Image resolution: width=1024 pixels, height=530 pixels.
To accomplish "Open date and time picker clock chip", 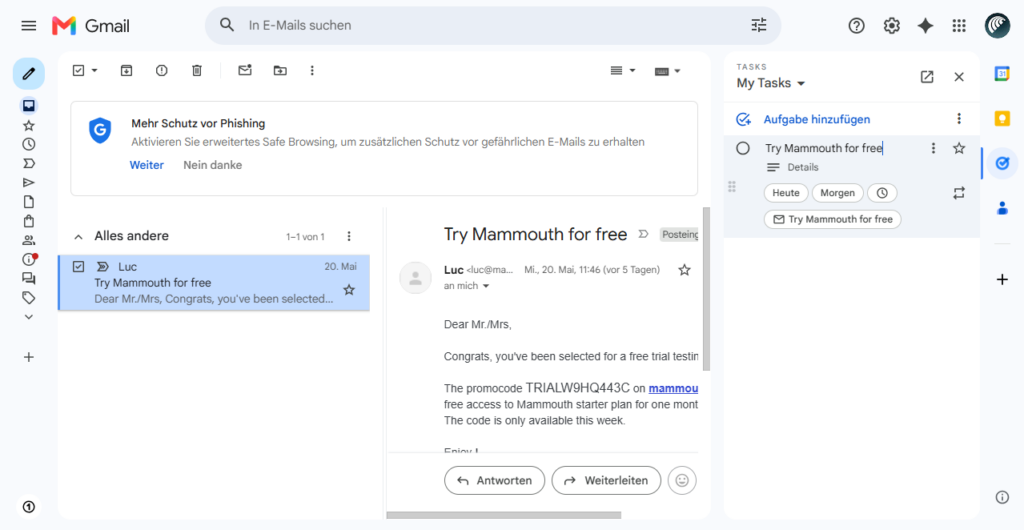I will click(x=882, y=193).
